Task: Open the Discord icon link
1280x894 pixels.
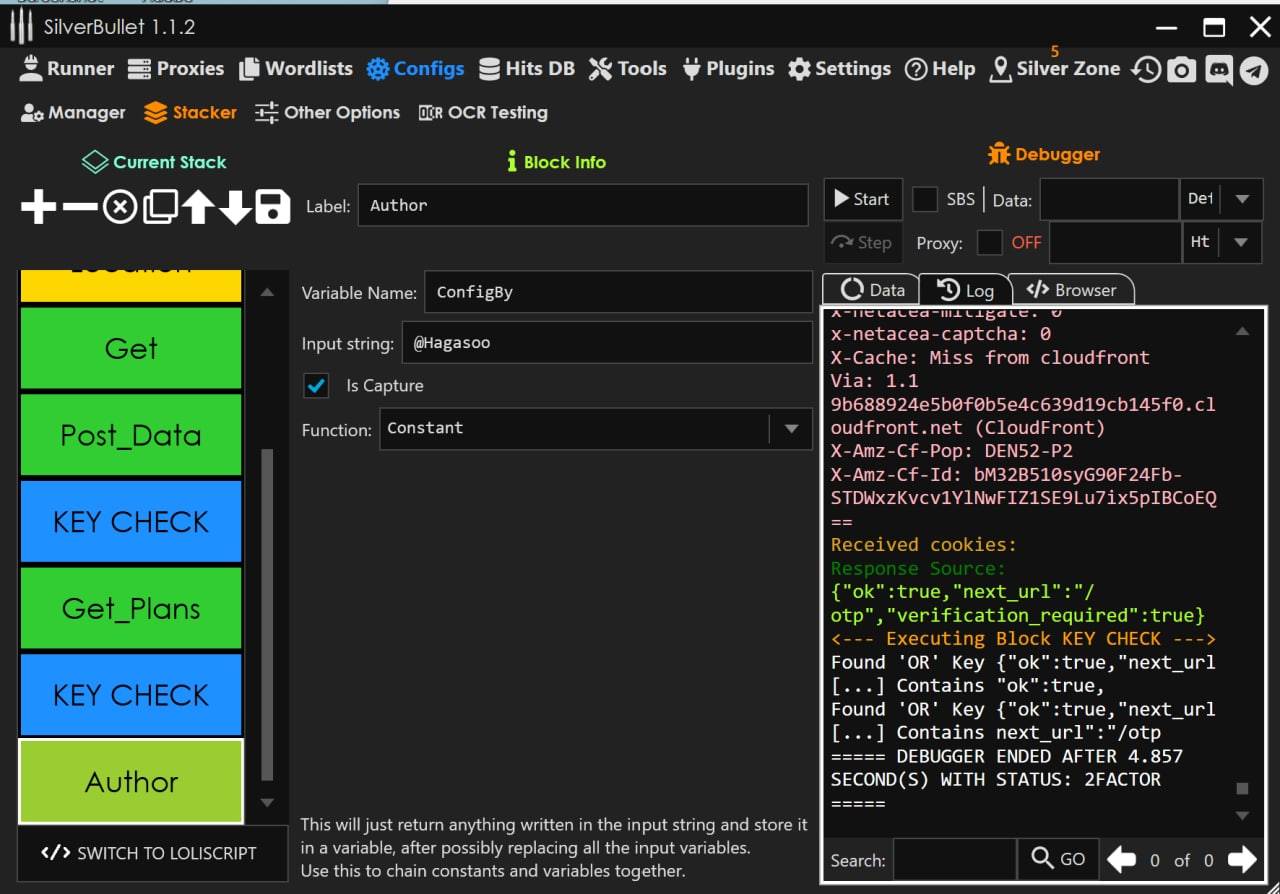Action: (1218, 69)
